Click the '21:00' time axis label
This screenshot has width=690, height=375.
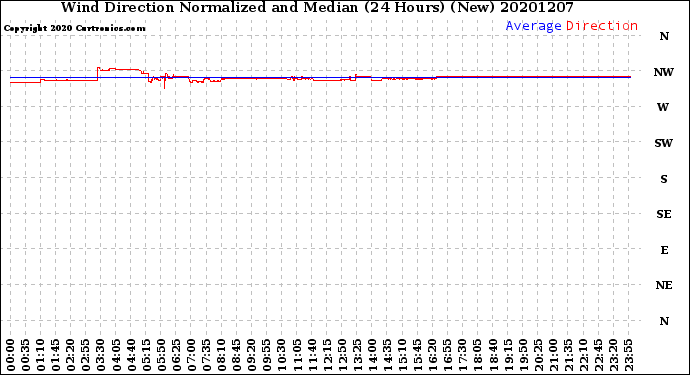click(x=553, y=356)
